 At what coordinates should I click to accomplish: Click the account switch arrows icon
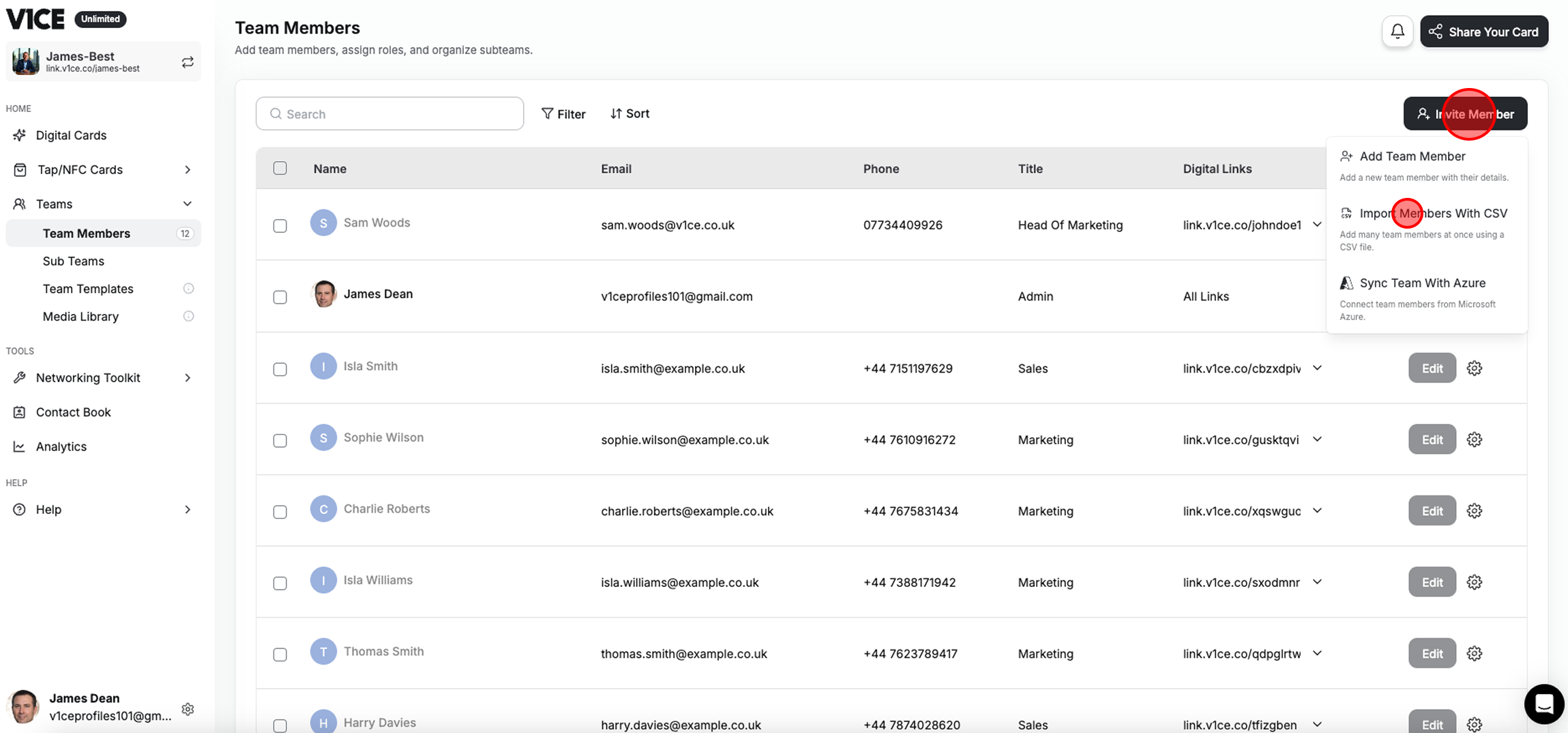point(188,62)
